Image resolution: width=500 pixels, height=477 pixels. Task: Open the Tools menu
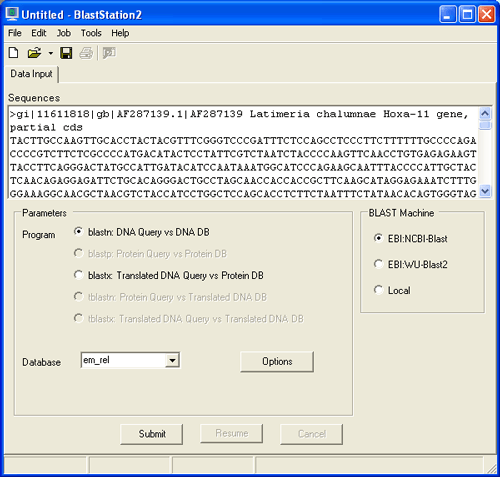pyautogui.click(x=91, y=33)
